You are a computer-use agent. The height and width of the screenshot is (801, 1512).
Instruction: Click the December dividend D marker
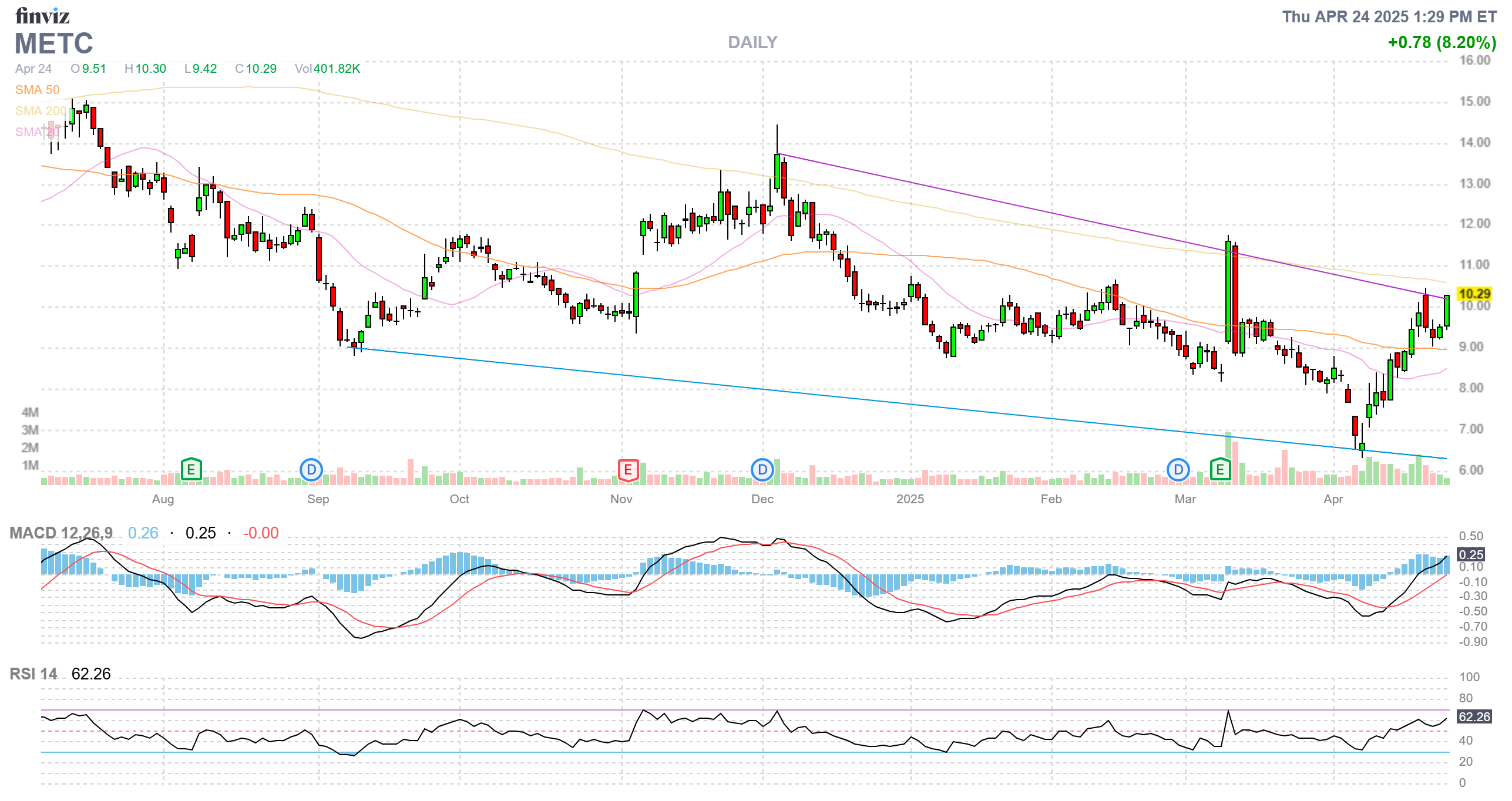(x=762, y=470)
